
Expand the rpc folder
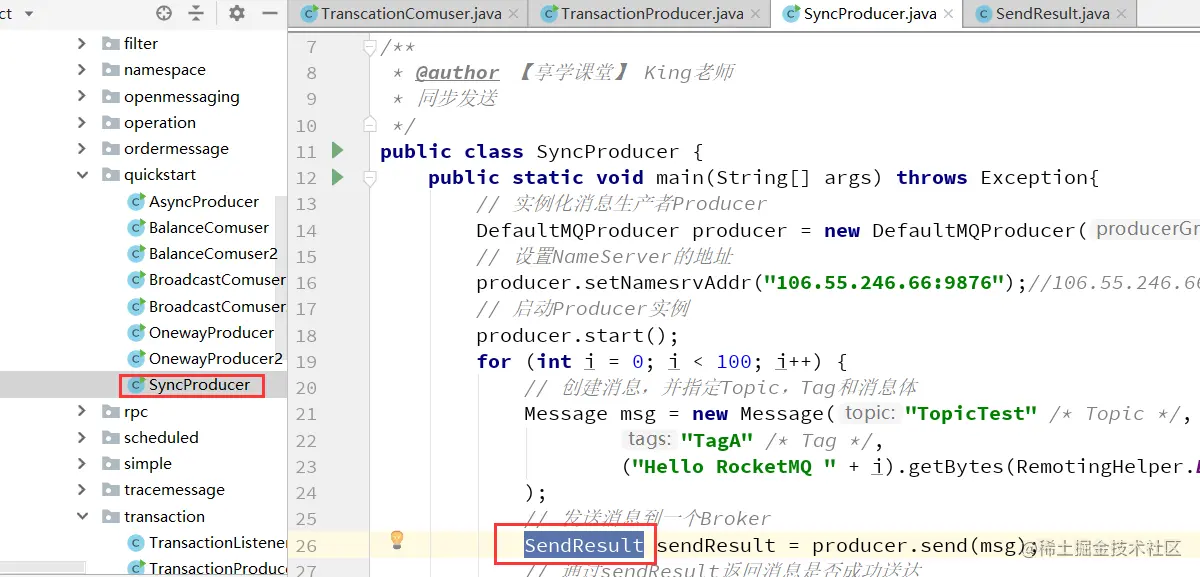(82, 411)
